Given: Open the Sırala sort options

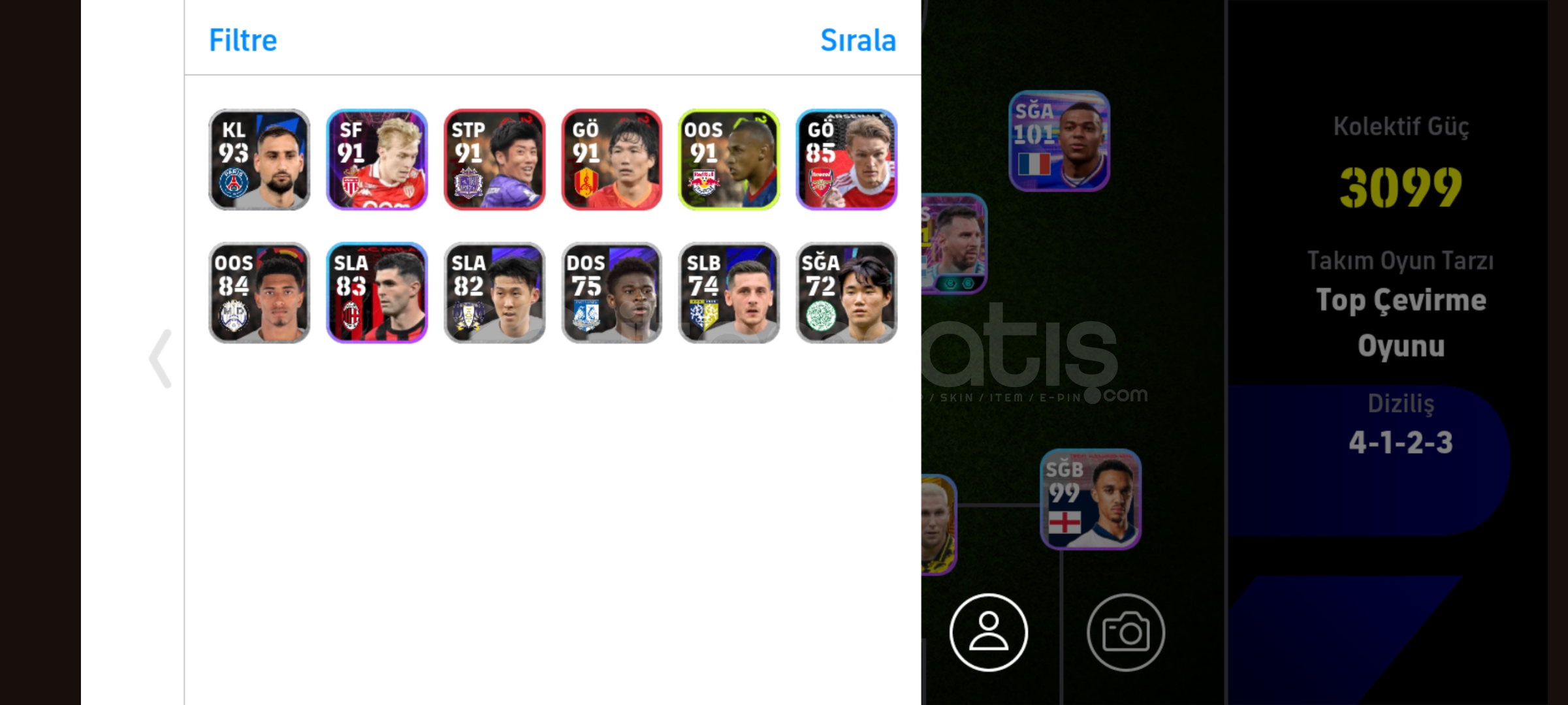Looking at the screenshot, I should (x=857, y=40).
